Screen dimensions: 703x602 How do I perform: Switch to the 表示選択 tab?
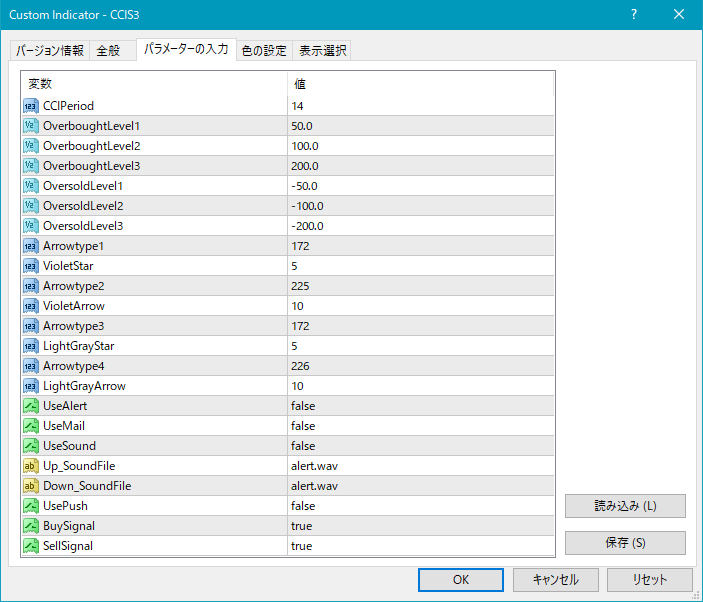(322, 50)
